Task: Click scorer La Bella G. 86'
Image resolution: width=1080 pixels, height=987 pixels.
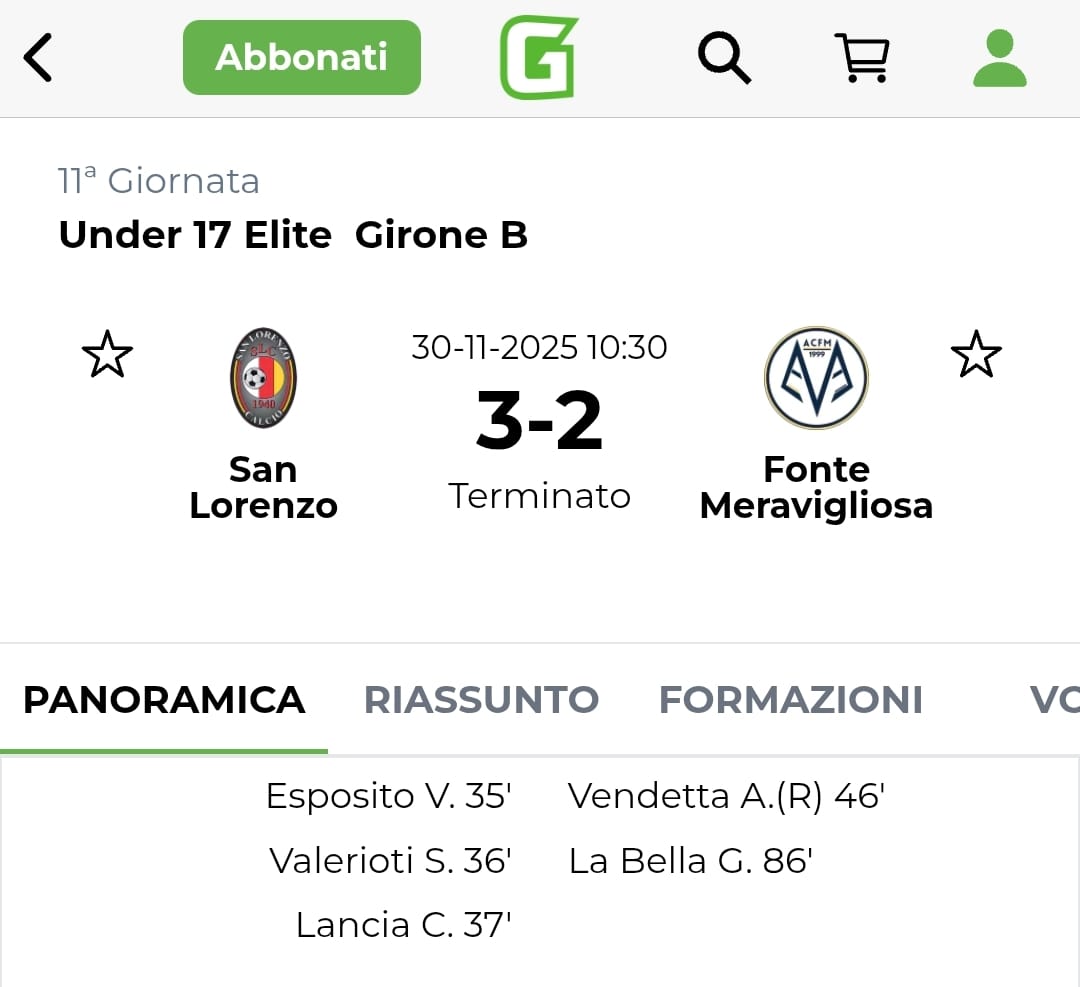Action: point(690,861)
